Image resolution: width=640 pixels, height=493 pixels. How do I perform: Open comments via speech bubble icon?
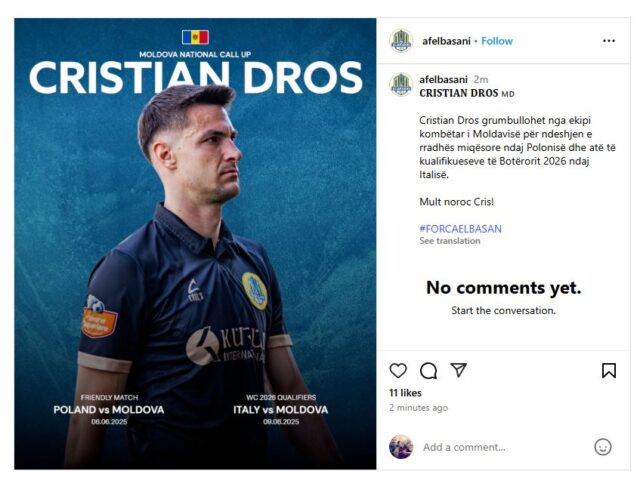[428, 371]
